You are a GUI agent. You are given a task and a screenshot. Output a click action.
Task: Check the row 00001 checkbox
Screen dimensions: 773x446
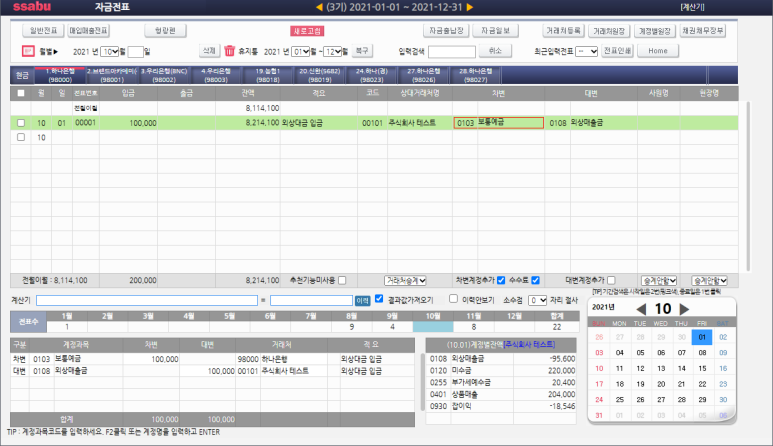(21, 123)
